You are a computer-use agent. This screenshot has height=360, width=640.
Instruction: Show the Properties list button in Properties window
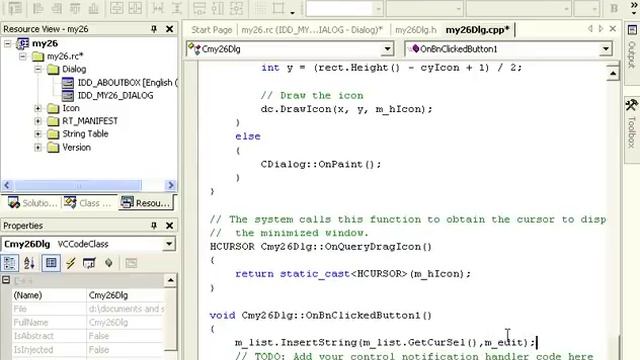(x=51, y=263)
